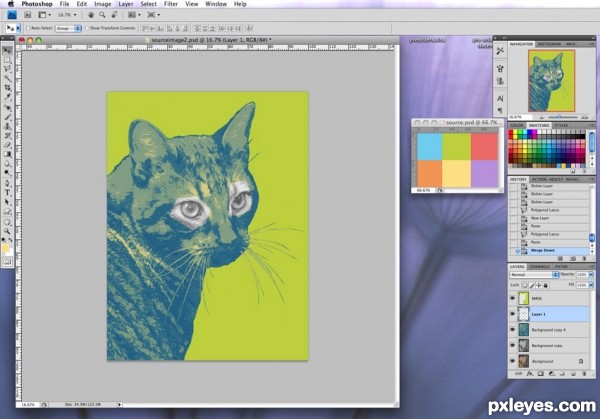Select the Crop tool
Screen dimensions: 600x419
click(x=7, y=88)
